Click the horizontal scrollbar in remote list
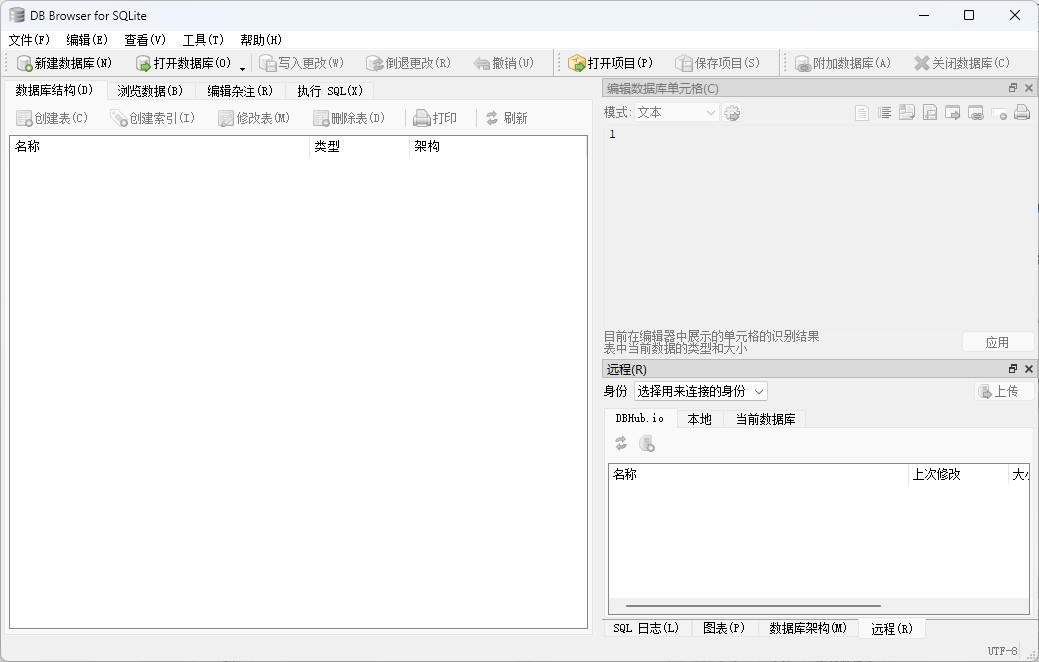The height and width of the screenshot is (662, 1039). tap(753, 606)
